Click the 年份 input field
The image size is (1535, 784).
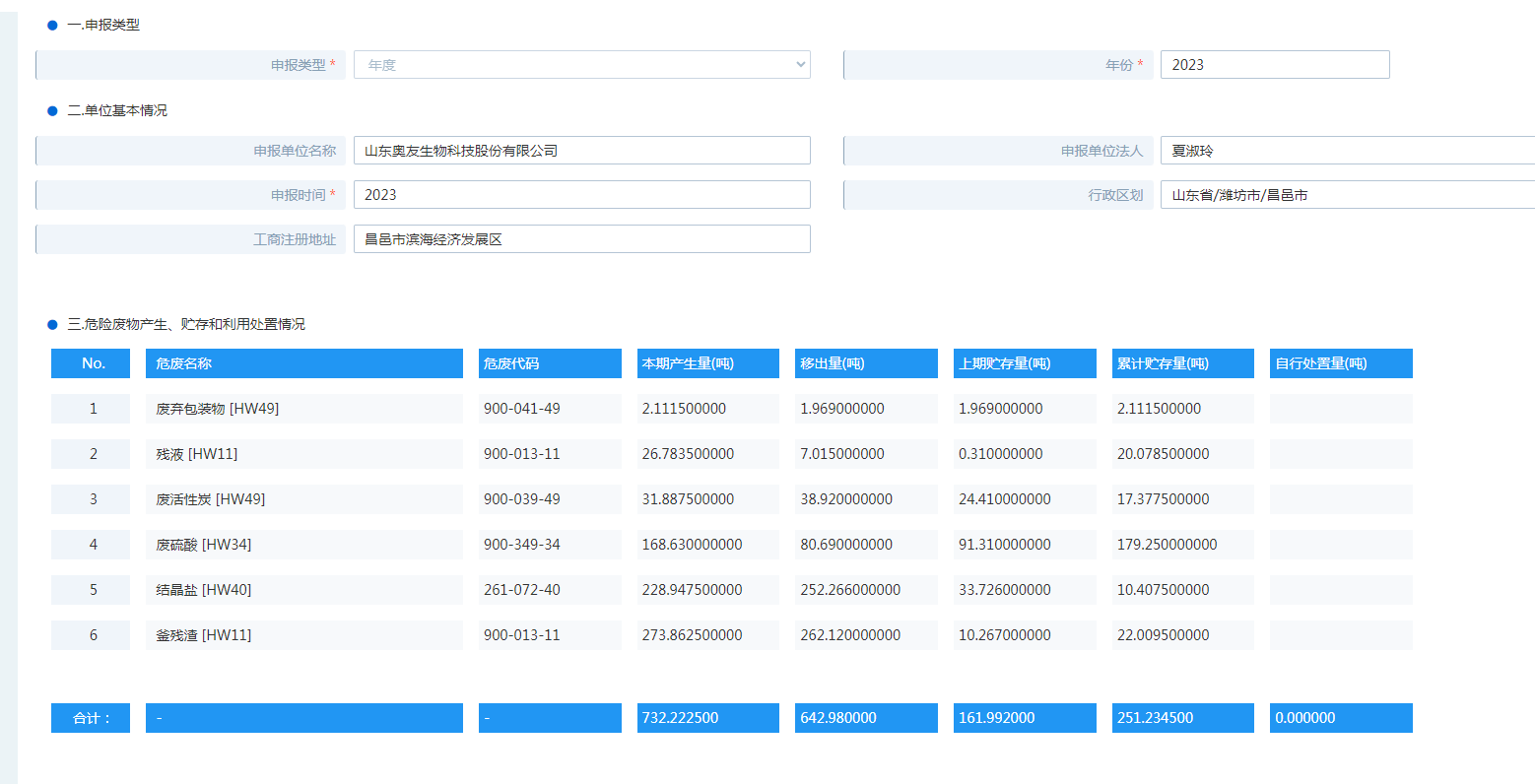[1275, 65]
